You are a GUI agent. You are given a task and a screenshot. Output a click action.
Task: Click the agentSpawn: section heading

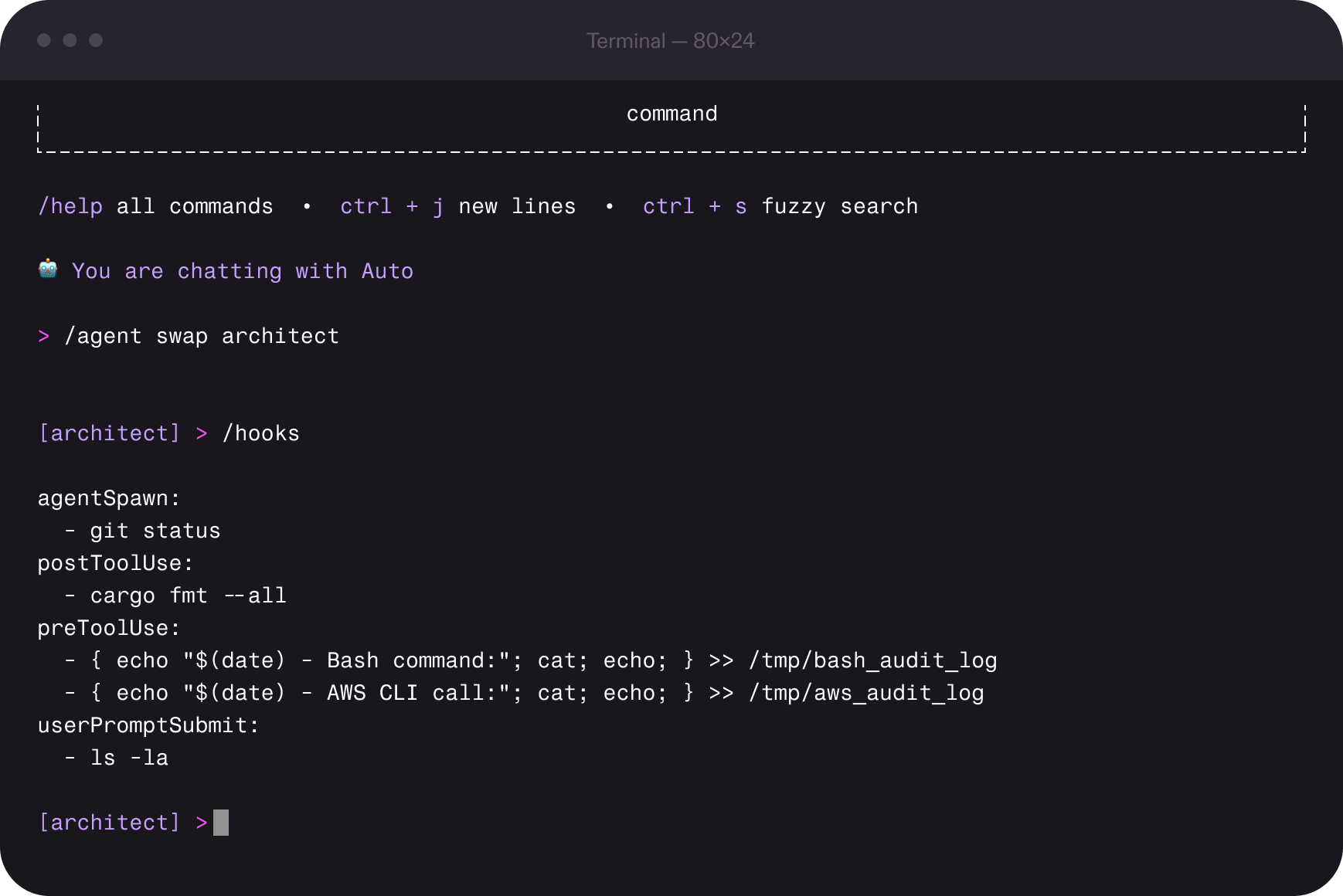coord(109,498)
